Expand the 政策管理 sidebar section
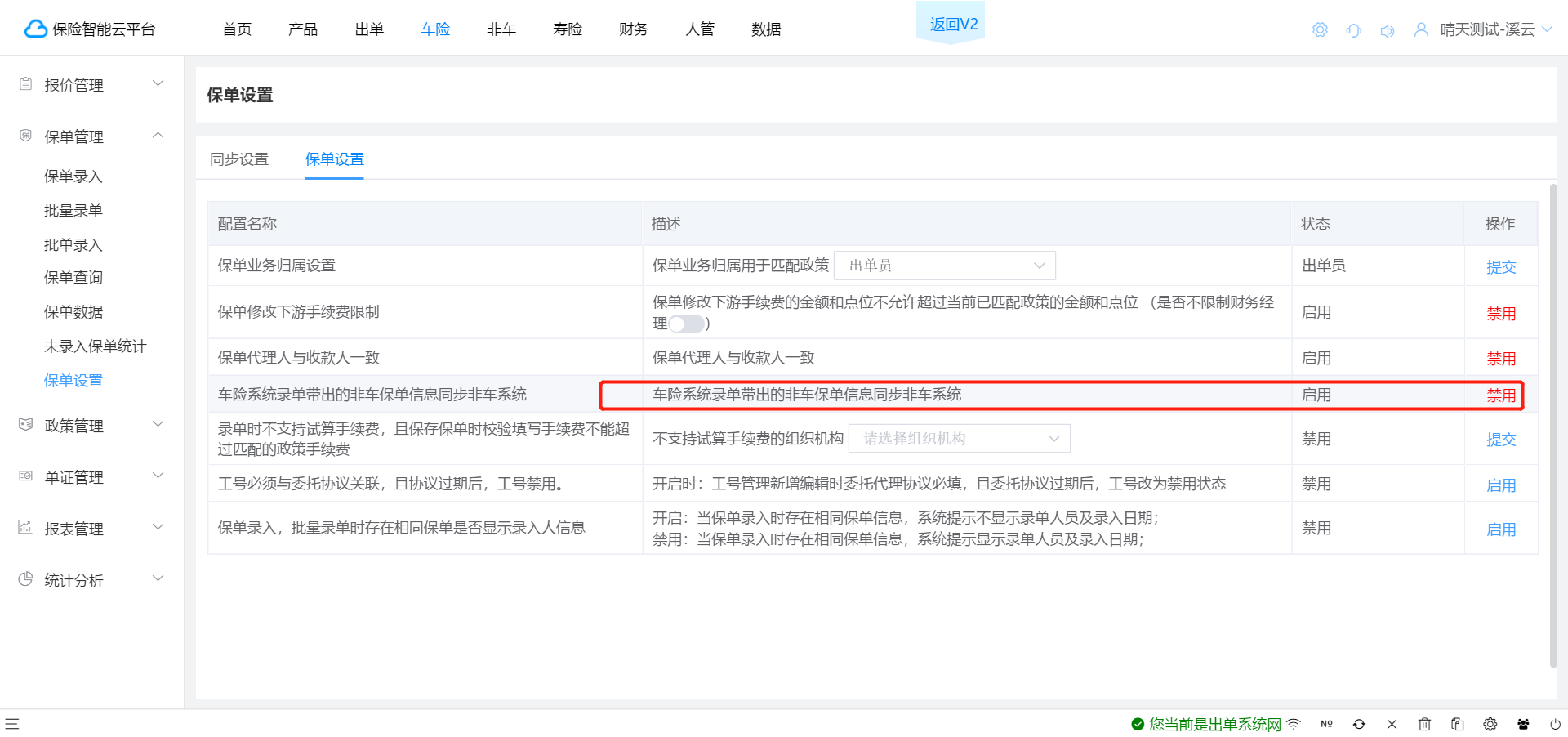Image resolution: width=1568 pixels, height=737 pixels. [x=158, y=424]
